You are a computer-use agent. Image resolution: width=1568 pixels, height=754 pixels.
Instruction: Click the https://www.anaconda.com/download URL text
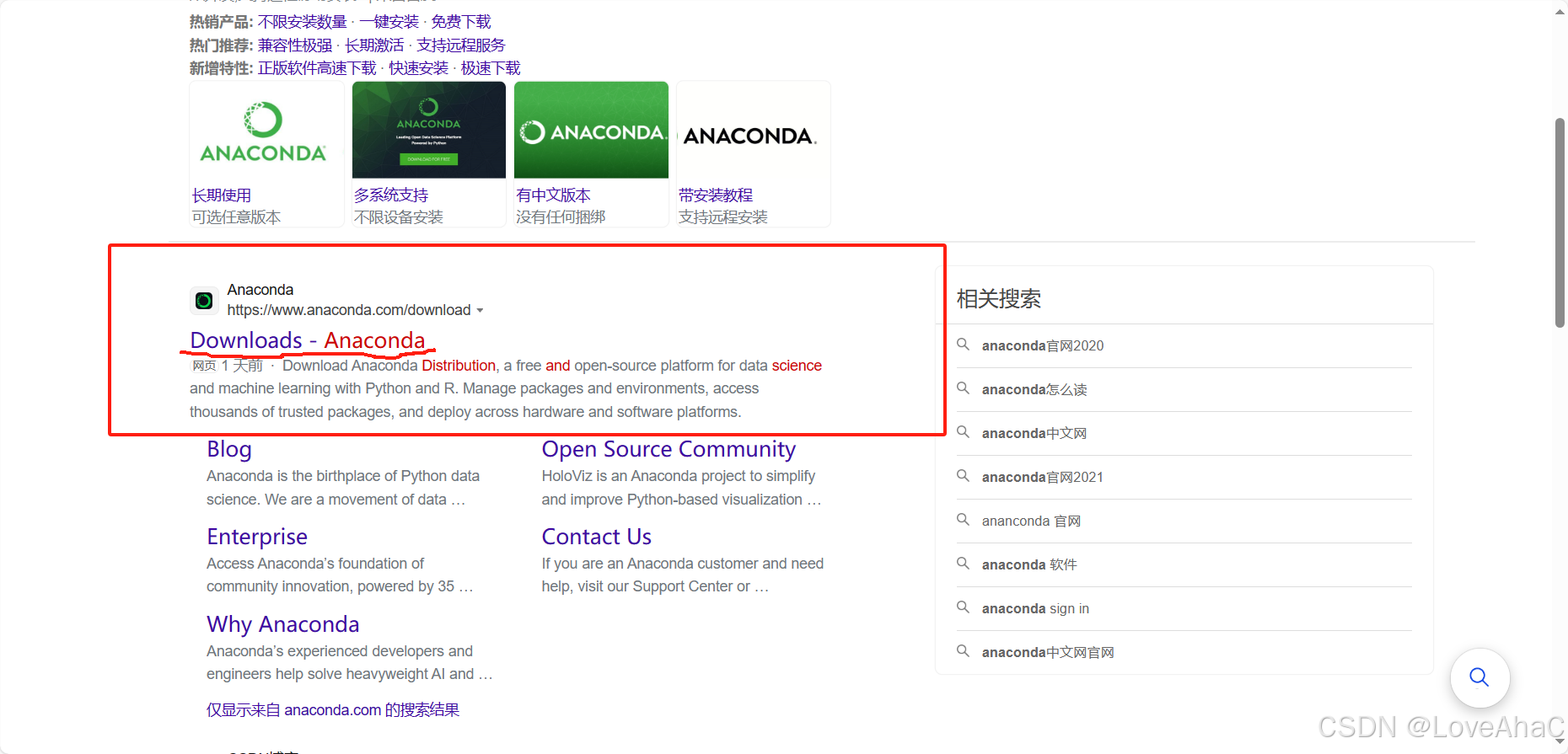click(x=349, y=310)
